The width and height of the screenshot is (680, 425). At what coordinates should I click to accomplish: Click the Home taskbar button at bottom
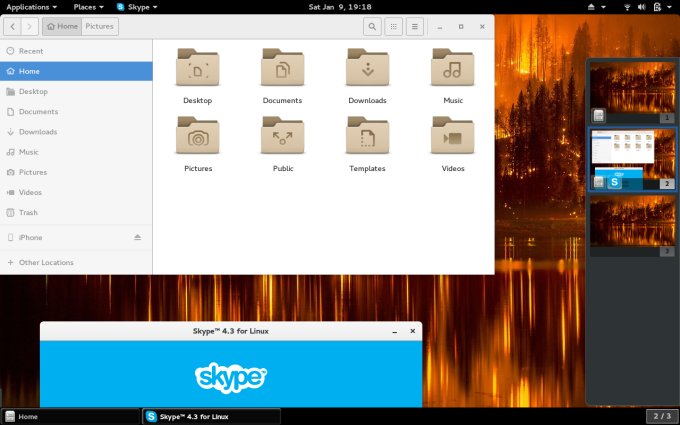(x=71, y=416)
